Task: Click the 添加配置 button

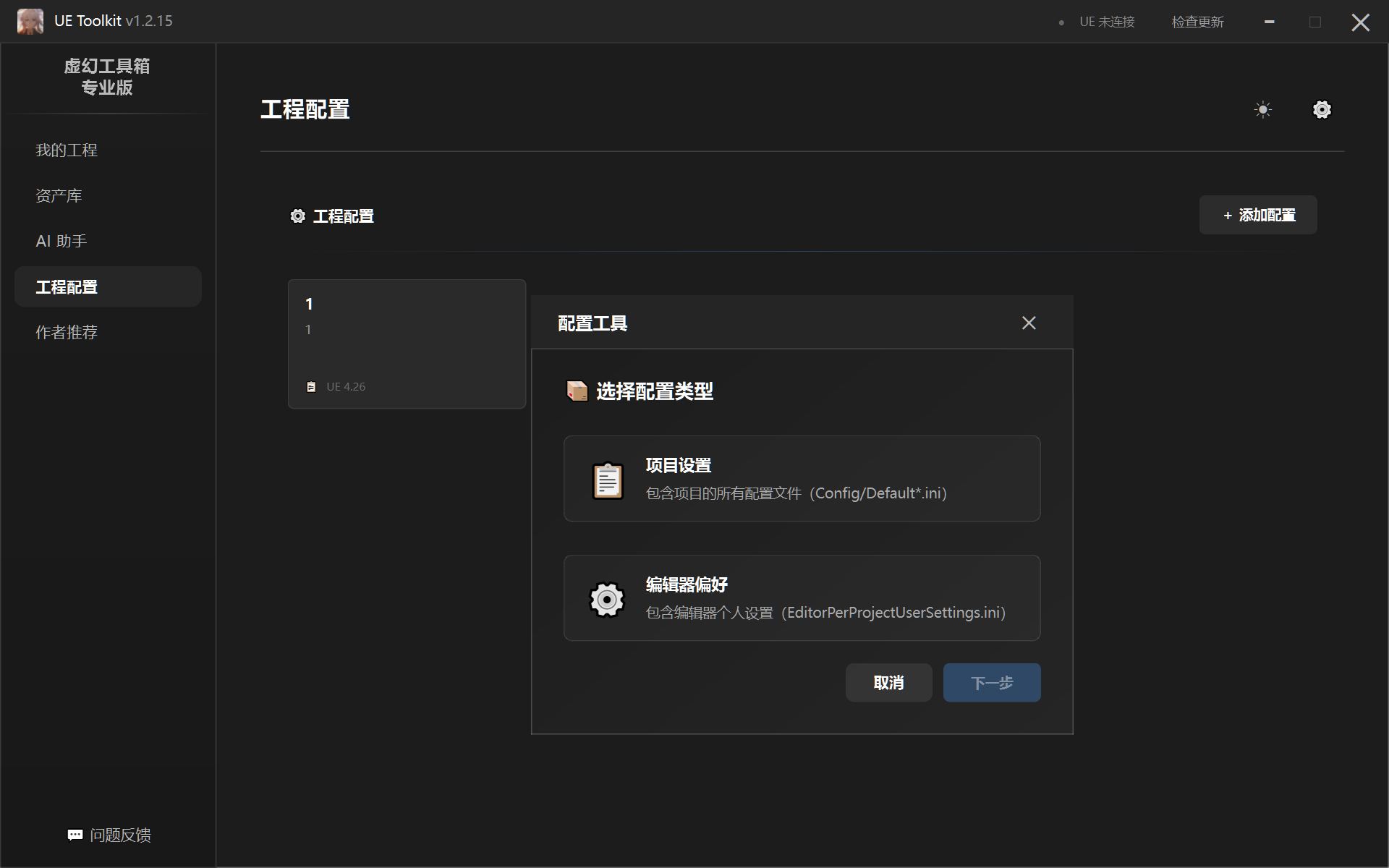Action: [x=1258, y=215]
